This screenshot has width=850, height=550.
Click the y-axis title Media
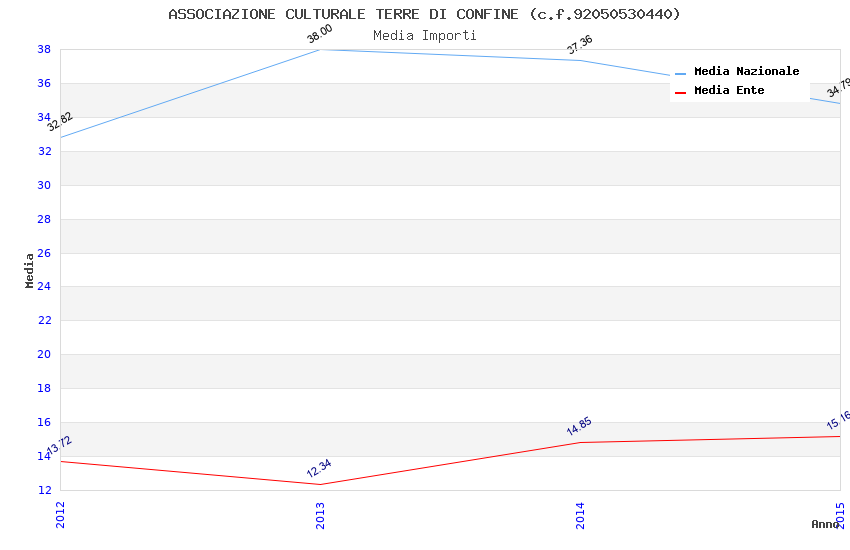click(29, 270)
